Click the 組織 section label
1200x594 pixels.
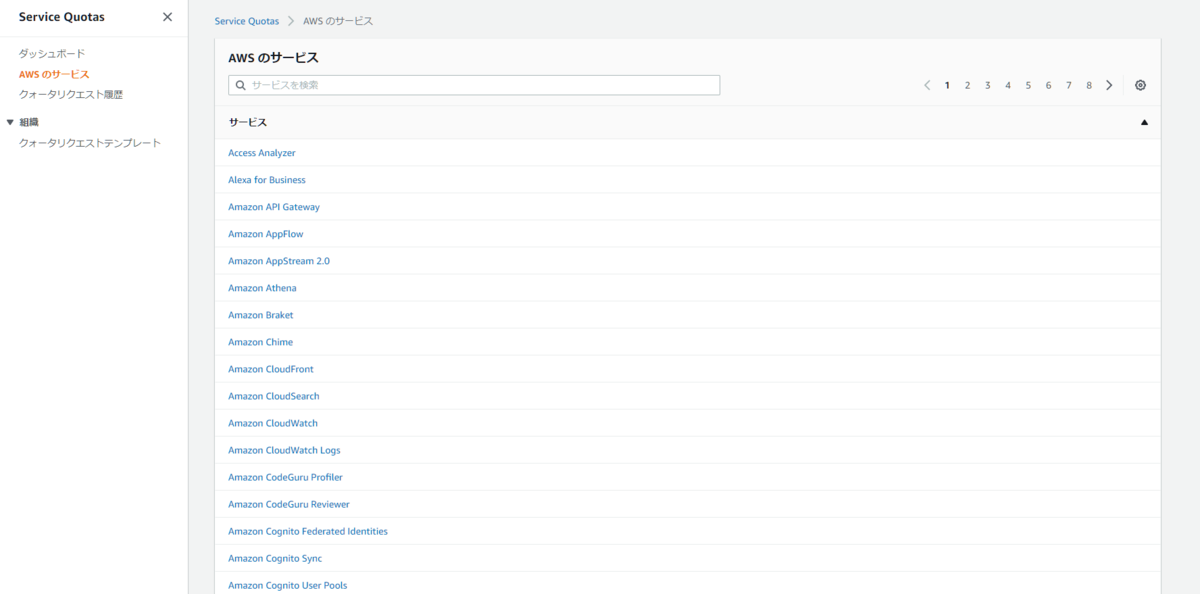[29, 122]
